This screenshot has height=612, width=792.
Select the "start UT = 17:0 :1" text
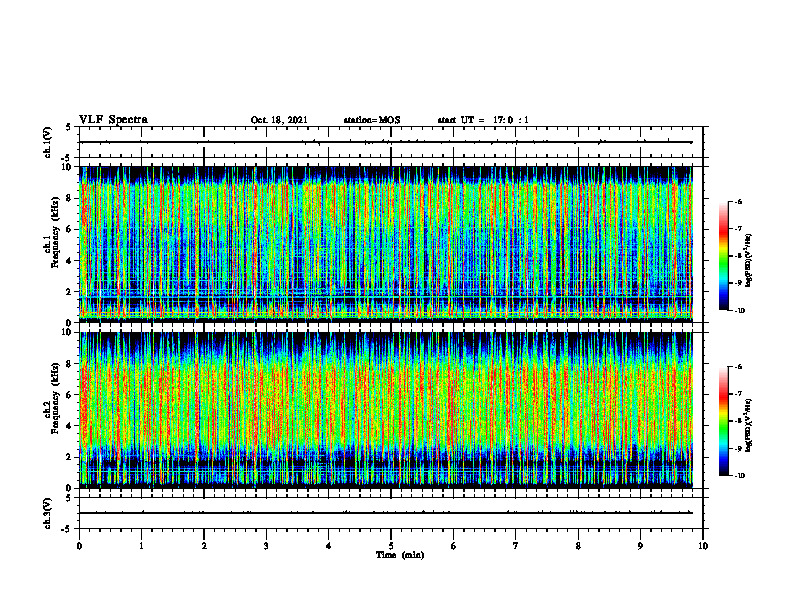tap(483, 120)
